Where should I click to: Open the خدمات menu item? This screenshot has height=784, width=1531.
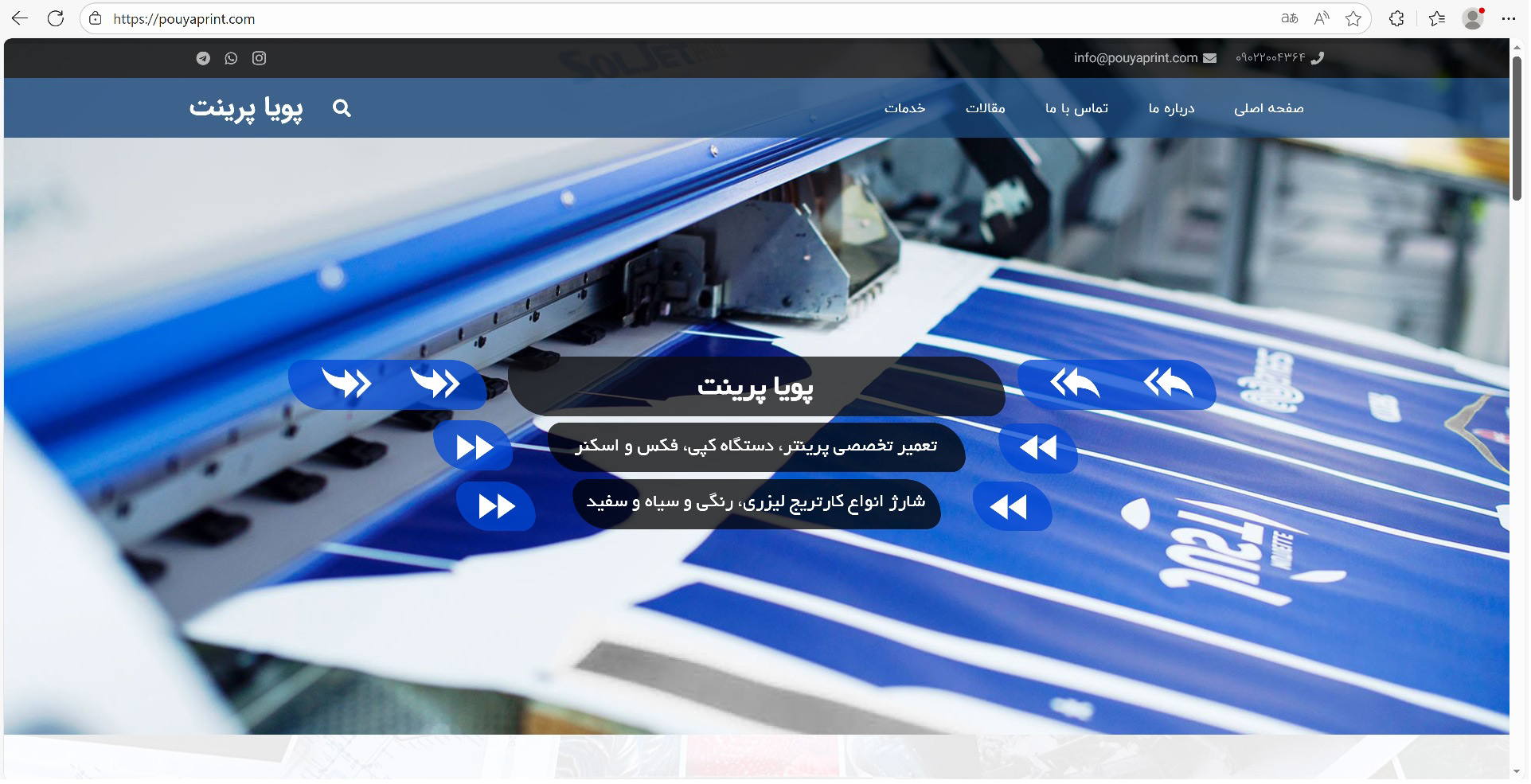(904, 108)
